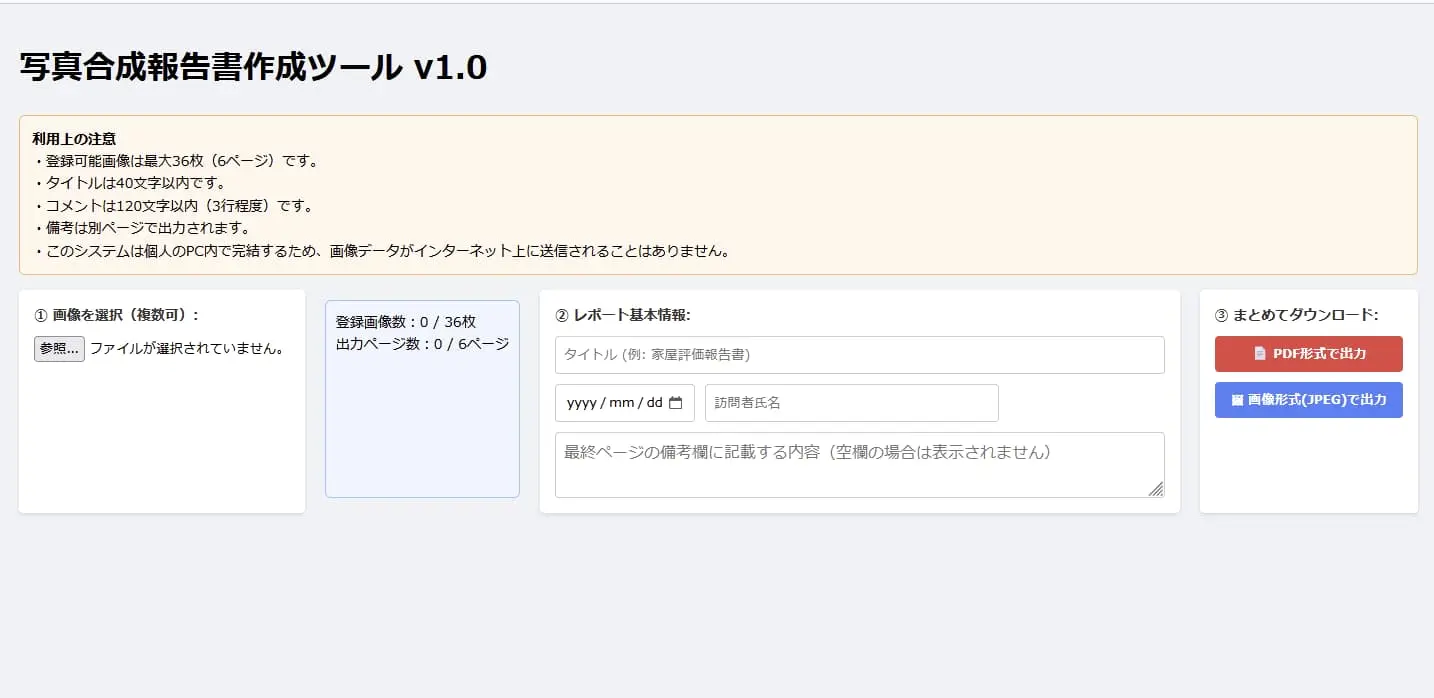Click the textarea resize grip handle
1434x698 pixels.
1156,489
